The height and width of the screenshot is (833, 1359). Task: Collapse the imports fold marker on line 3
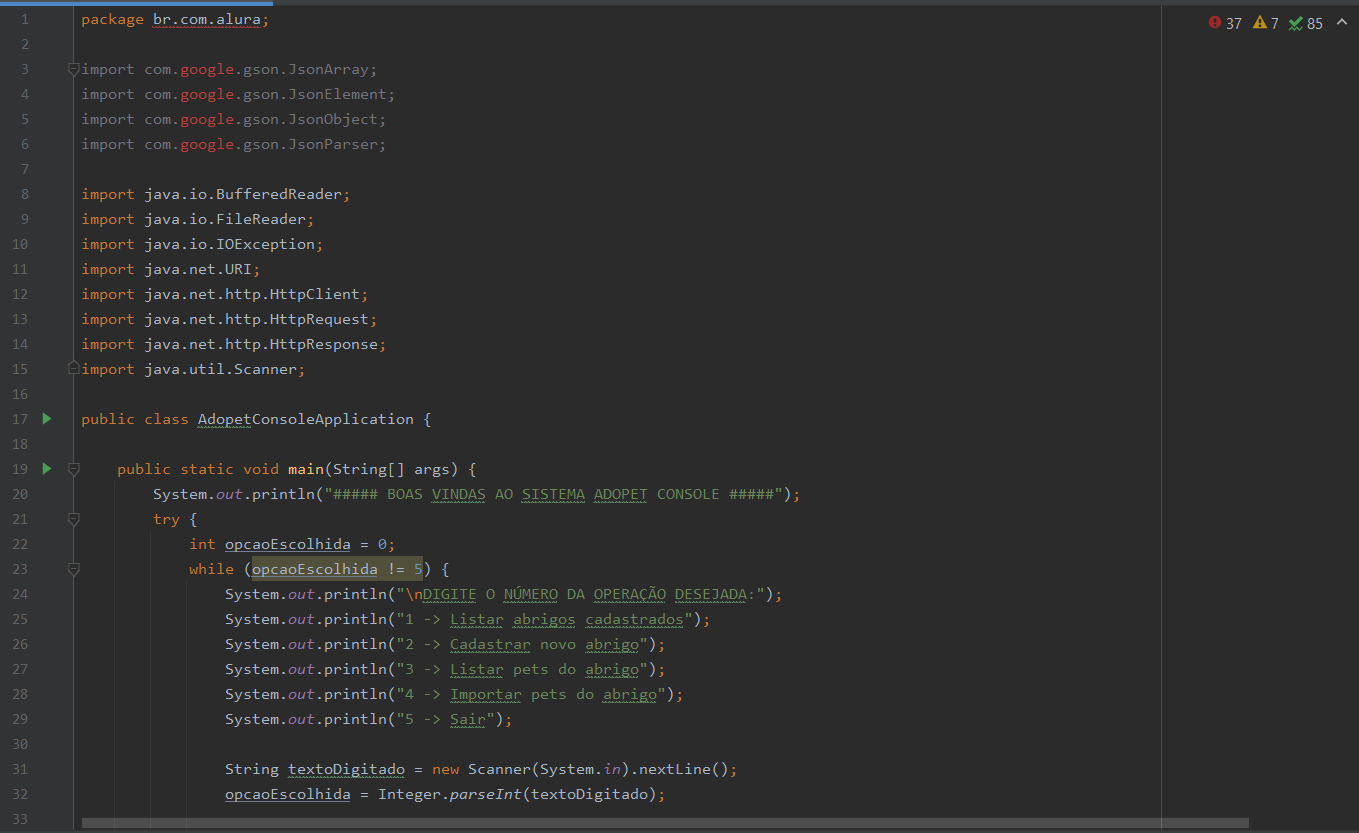pos(73,69)
